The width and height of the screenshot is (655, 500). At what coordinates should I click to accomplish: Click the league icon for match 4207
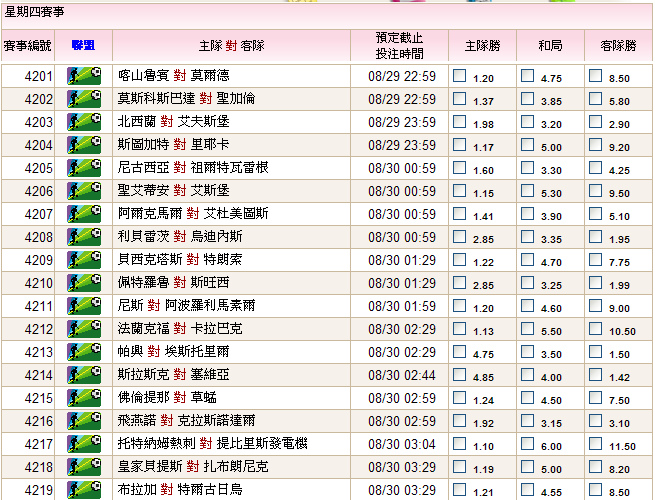pyautogui.click(x=84, y=214)
